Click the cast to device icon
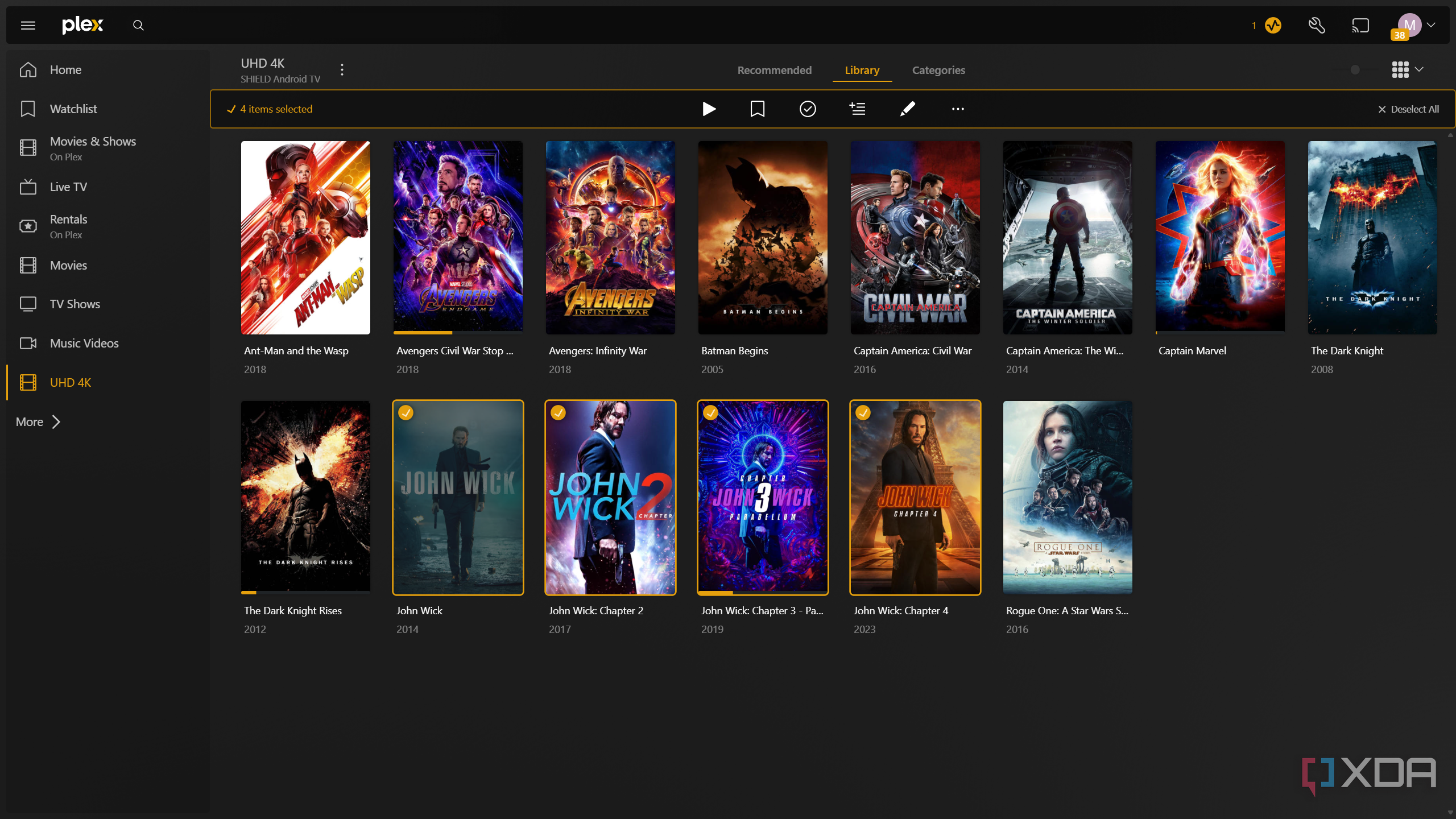The image size is (1456, 819). pos(1360,26)
